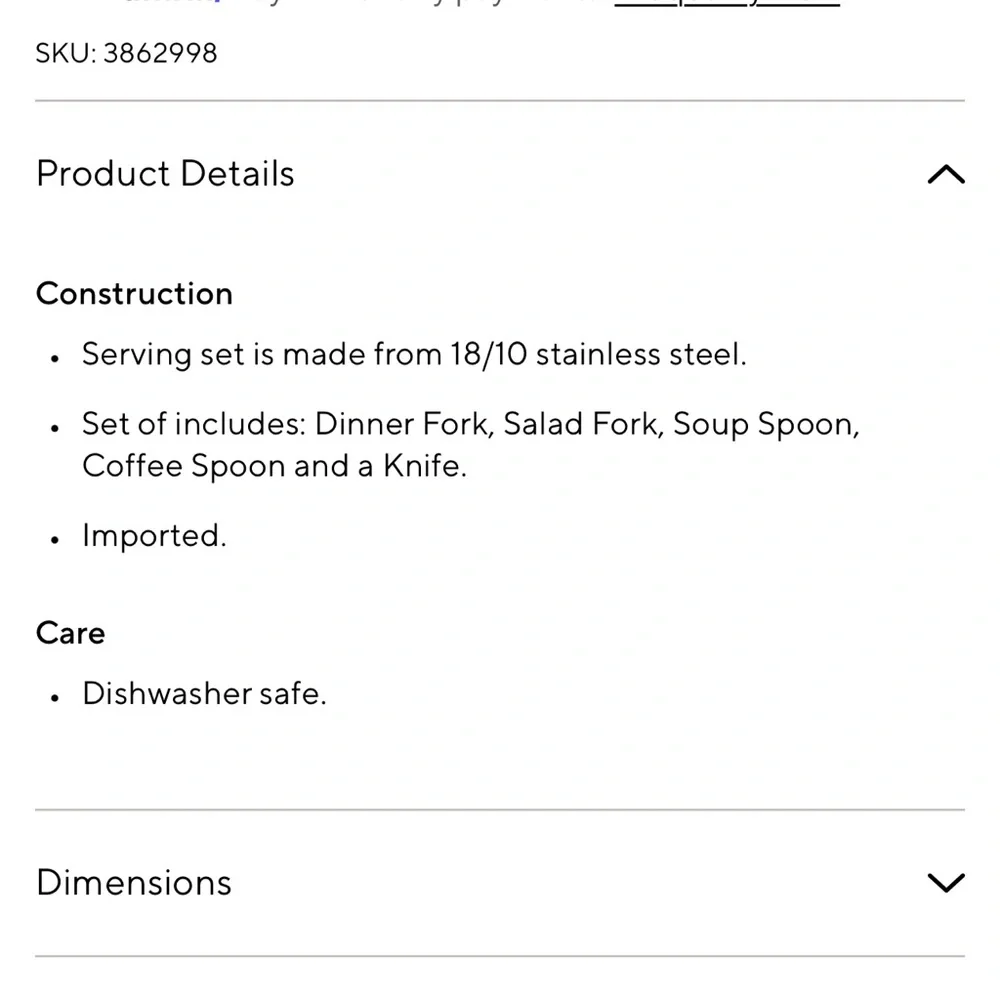The image size is (1000, 1000).
Task: Click the bullet before 'Set of includes'
Action: (x=56, y=427)
